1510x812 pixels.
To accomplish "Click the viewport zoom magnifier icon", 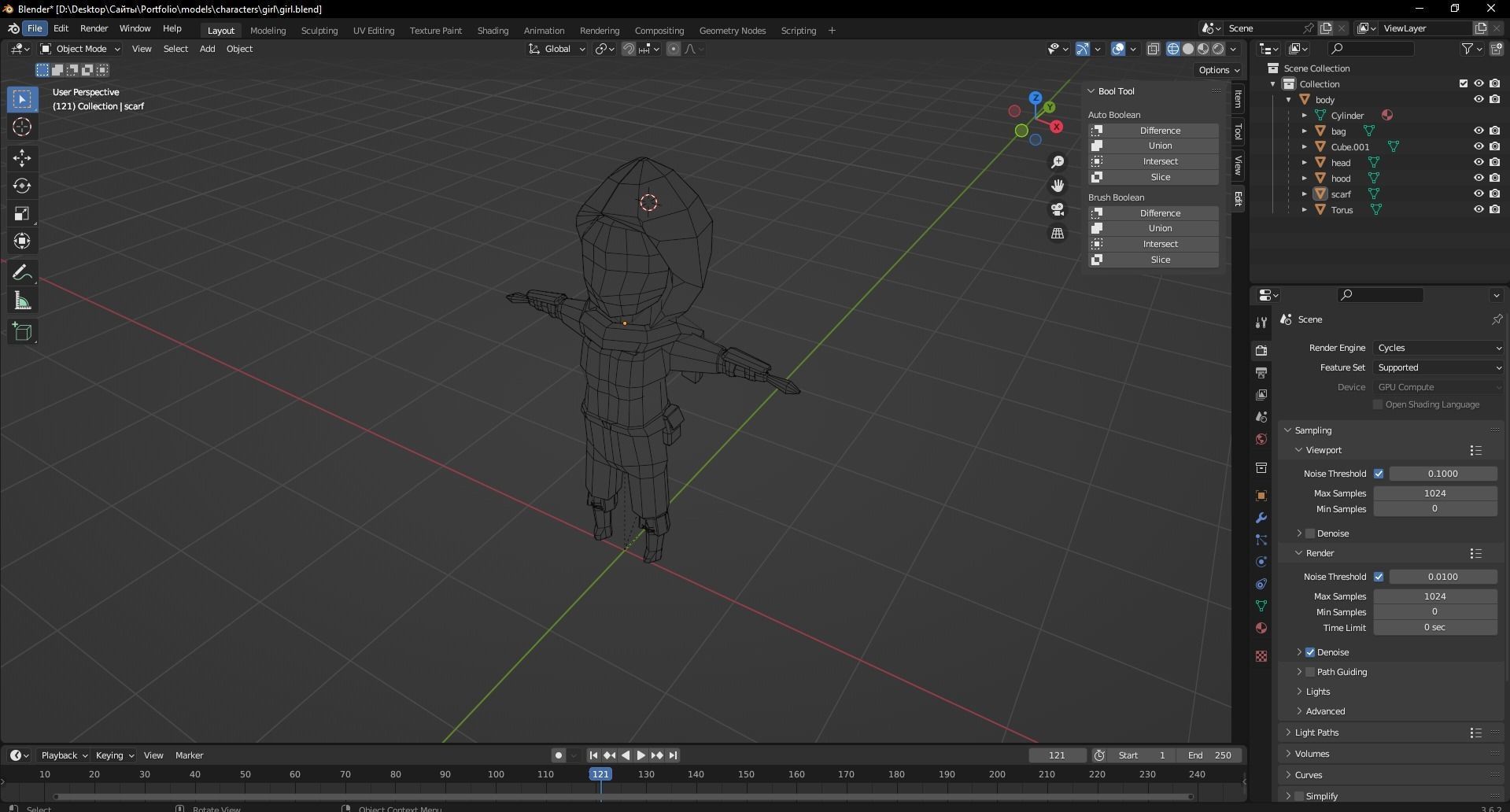I will [x=1058, y=162].
